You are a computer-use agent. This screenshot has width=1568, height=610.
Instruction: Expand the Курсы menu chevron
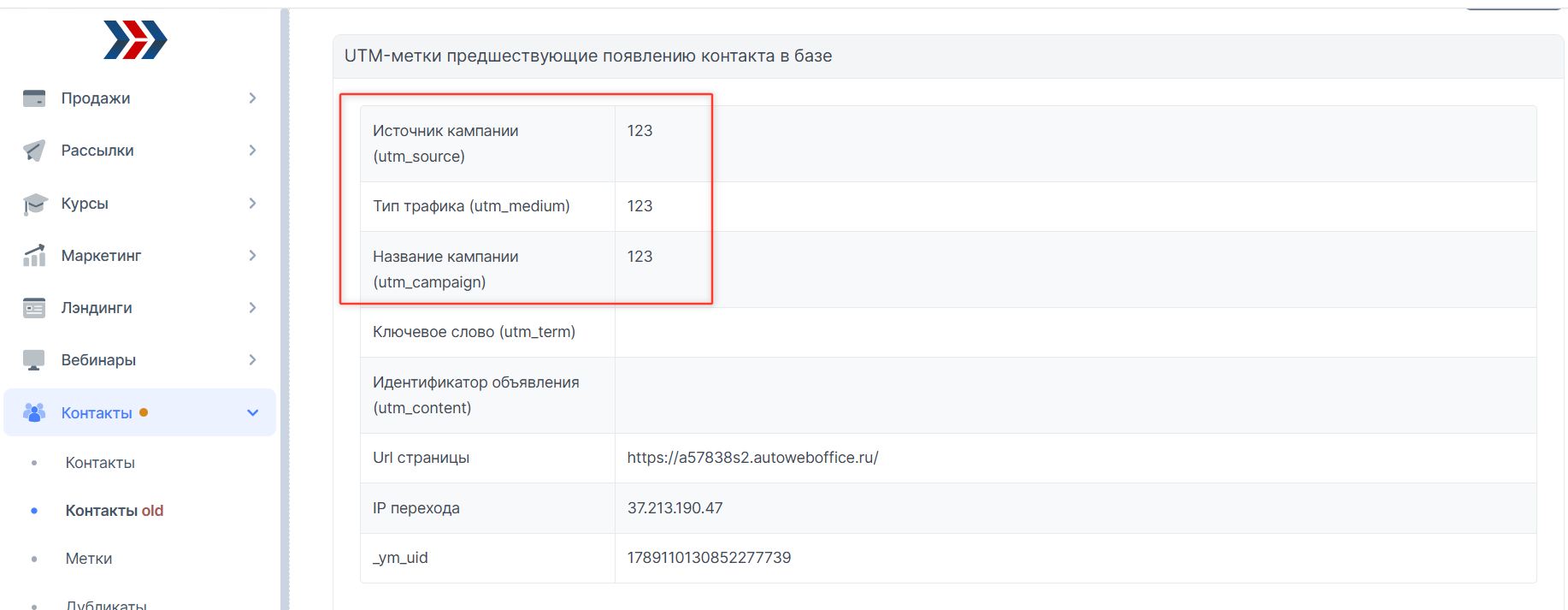click(x=252, y=204)
